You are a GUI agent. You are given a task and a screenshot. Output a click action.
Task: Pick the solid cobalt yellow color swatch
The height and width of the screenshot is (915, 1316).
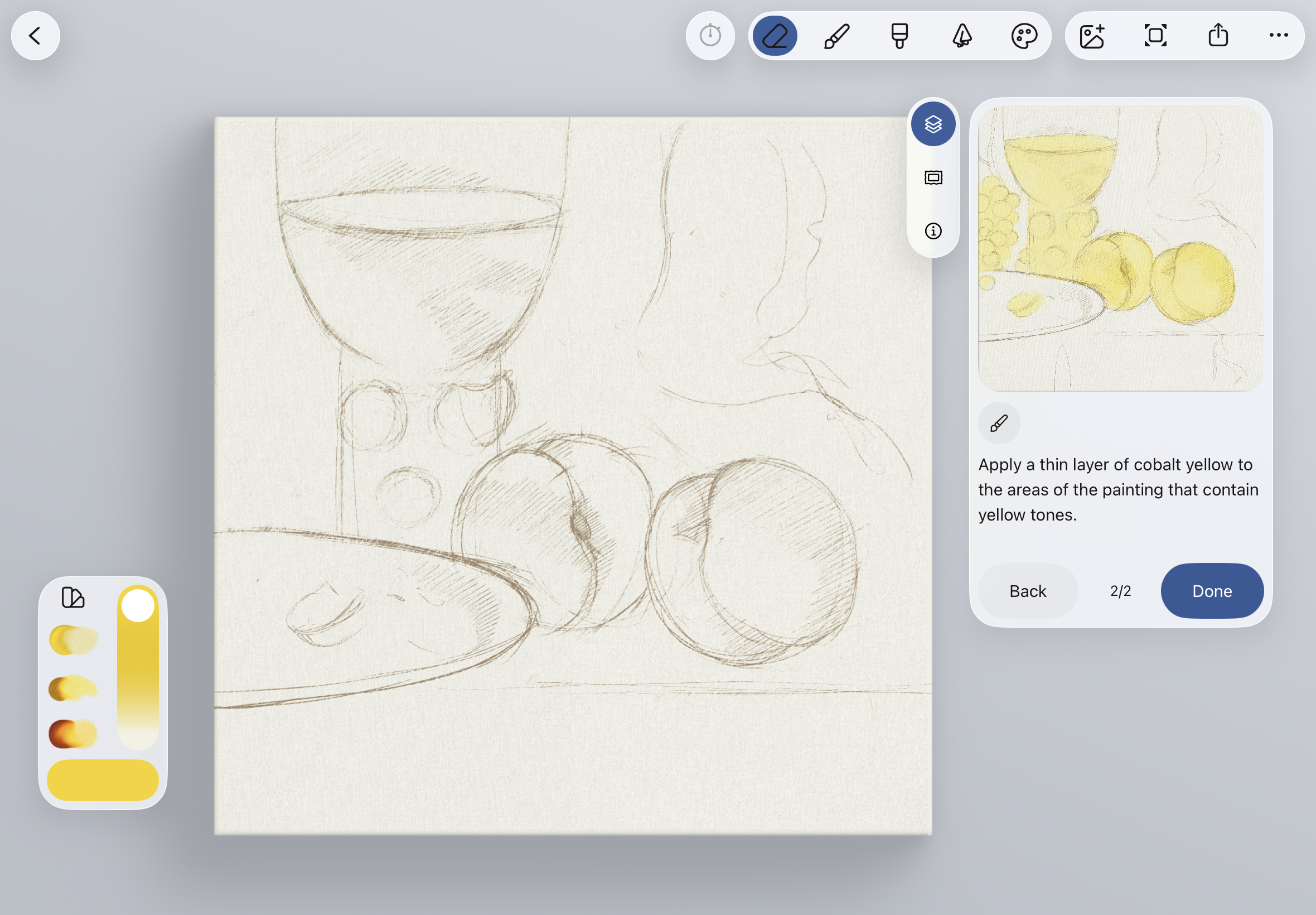point(103,781)
